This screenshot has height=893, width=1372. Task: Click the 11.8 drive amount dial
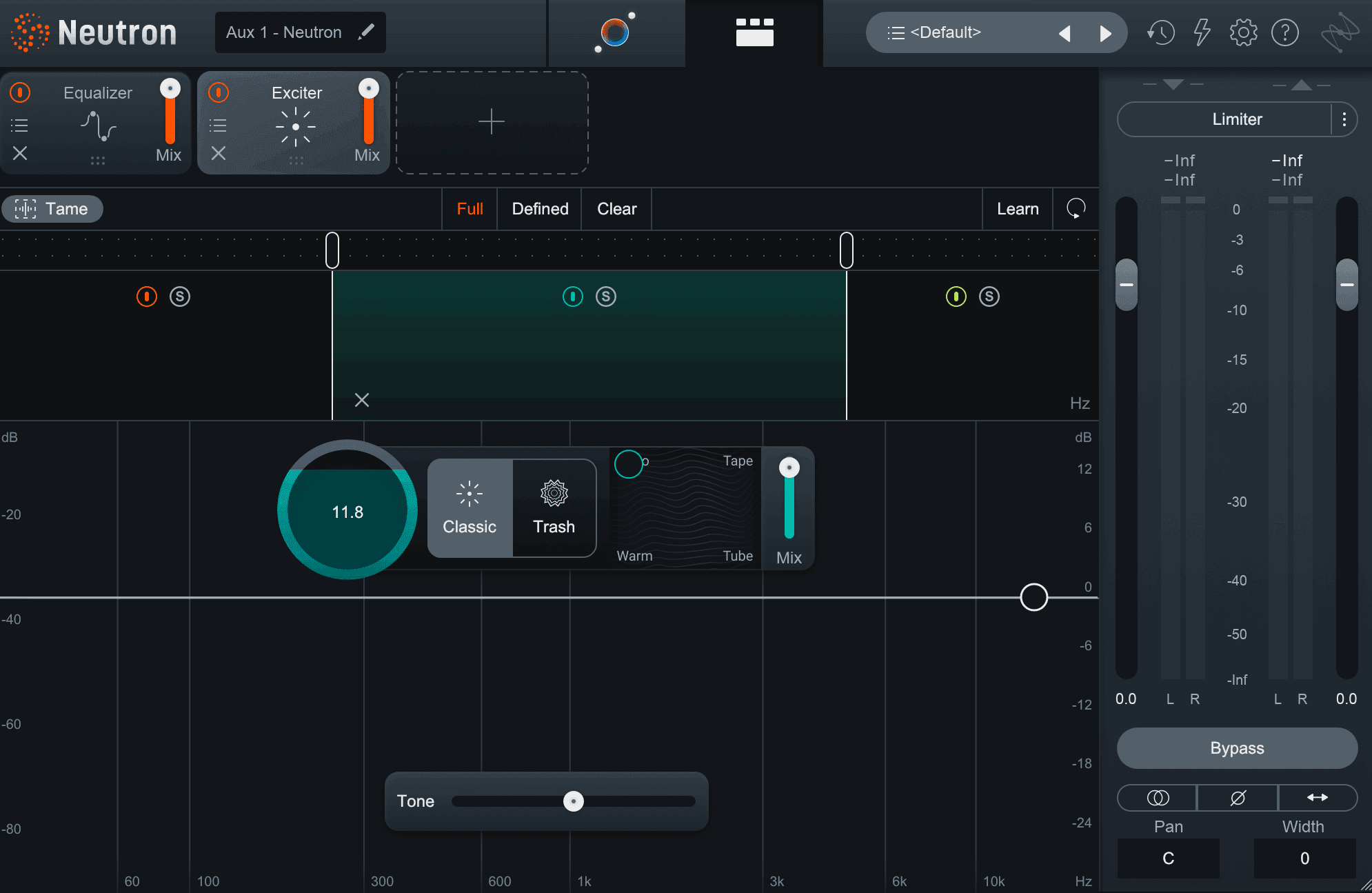(347, 510)
